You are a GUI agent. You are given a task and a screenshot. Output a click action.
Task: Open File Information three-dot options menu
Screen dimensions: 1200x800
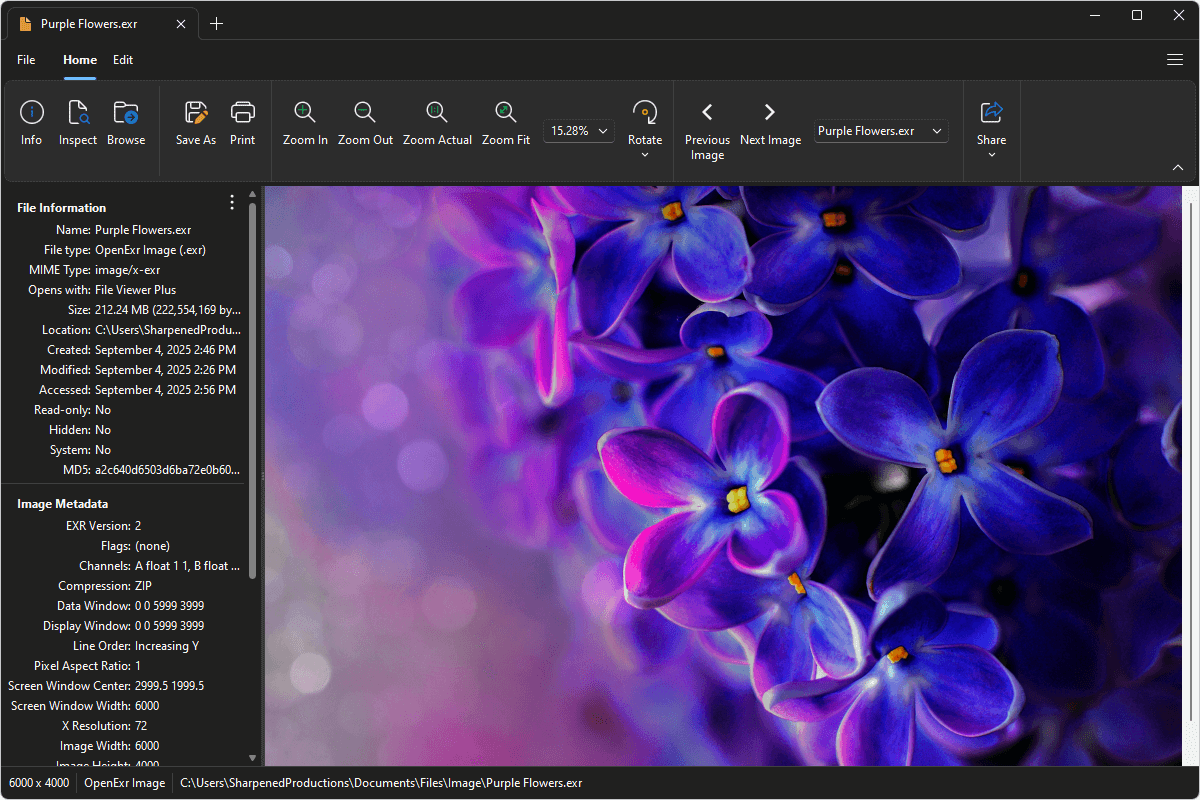(232, 203)
